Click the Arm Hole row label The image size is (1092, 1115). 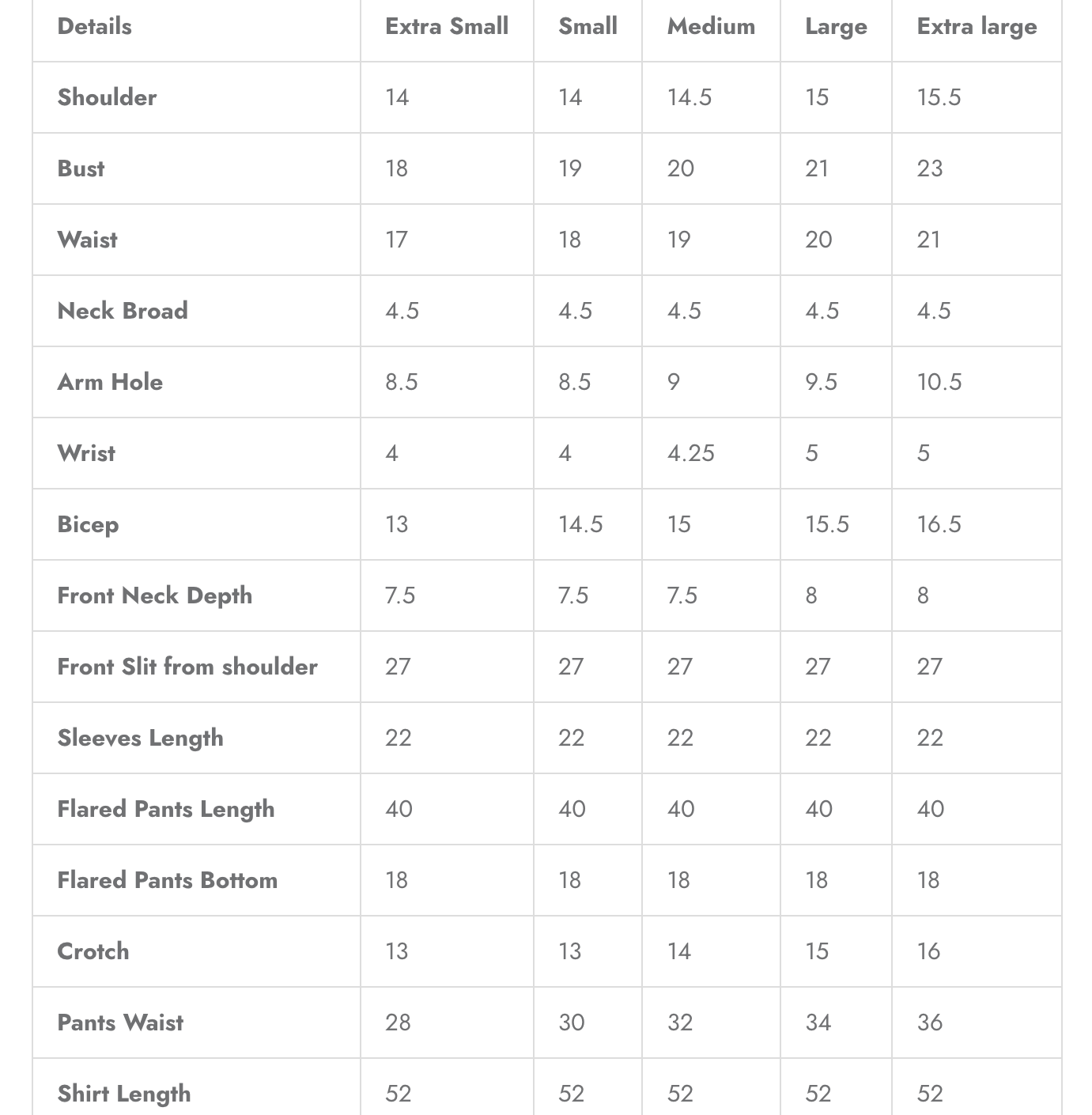[110, 382]
